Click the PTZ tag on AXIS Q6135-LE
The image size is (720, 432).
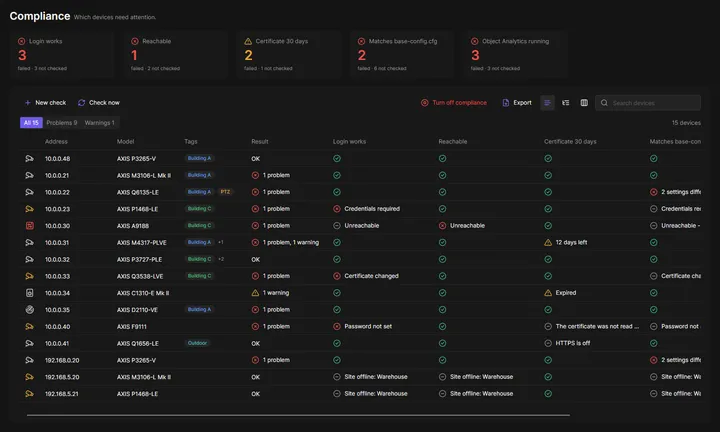coord(225,192)
